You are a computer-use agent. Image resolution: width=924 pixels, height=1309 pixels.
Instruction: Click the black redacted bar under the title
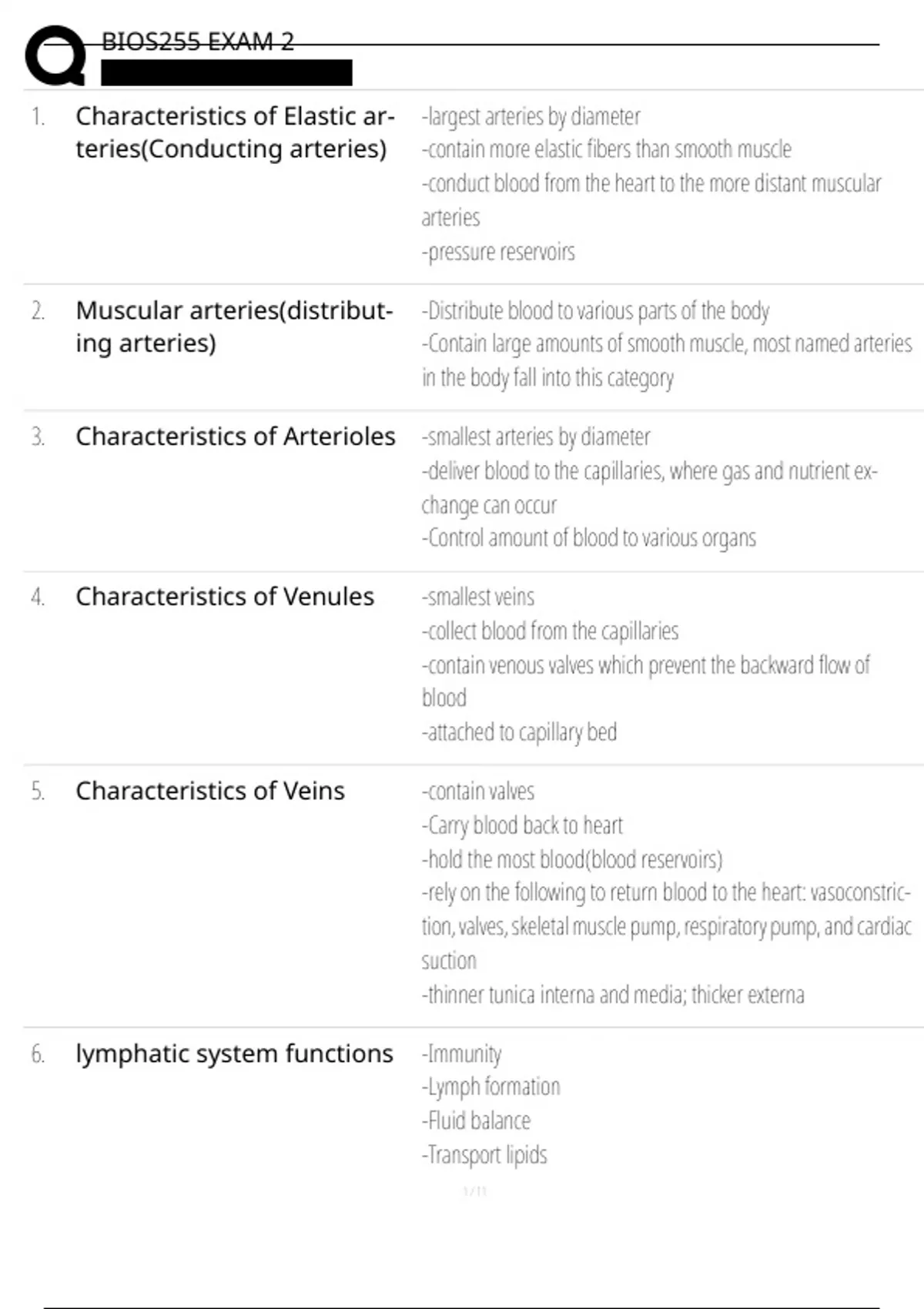(x=226, y=72)
